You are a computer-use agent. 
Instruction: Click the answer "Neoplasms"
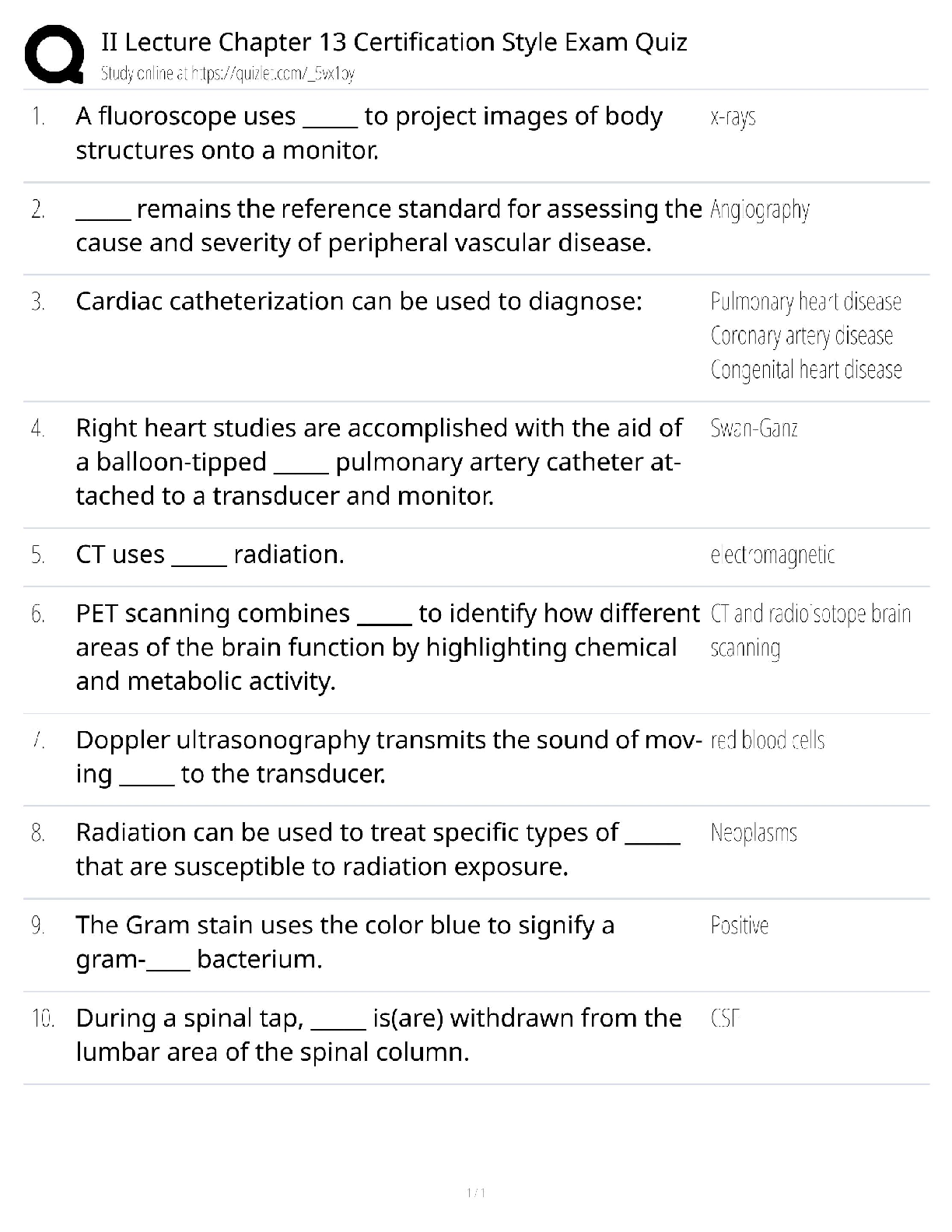[x=754, y=834]
